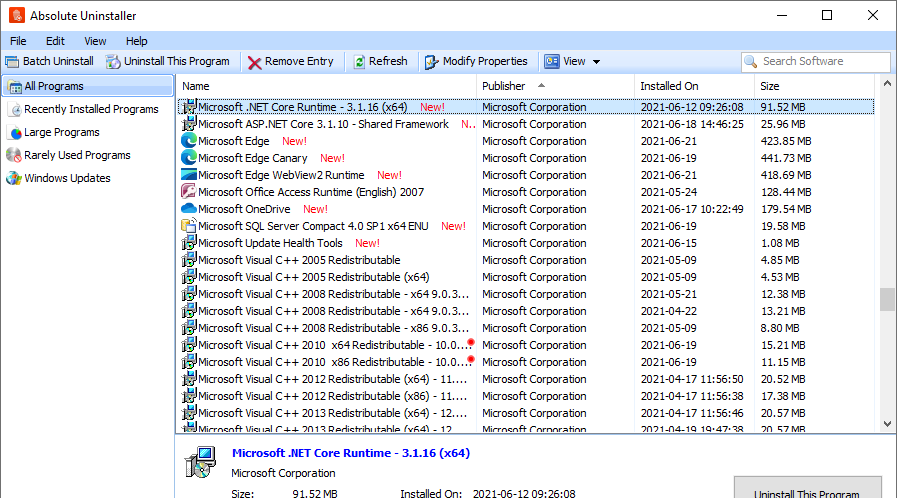The image size is (897, 498).
Task: Click the Rarely Used Programs icon
Action: 14,155
